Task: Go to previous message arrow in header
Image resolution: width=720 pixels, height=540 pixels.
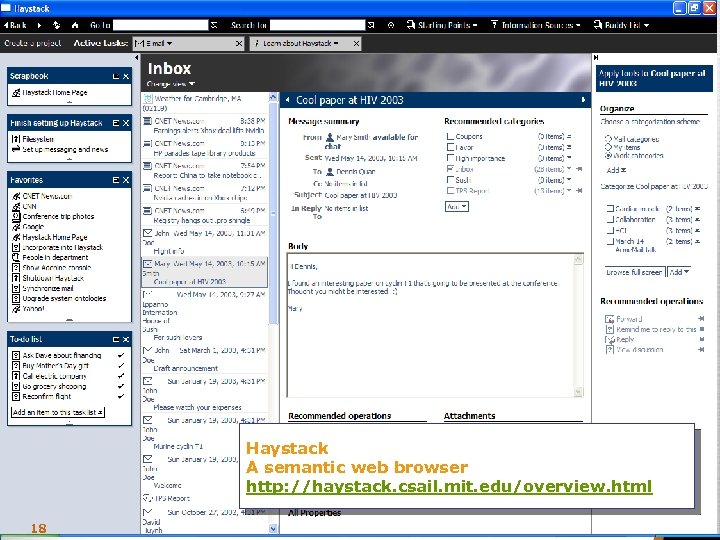Action: pyautogui.click(x=287, y=100)
